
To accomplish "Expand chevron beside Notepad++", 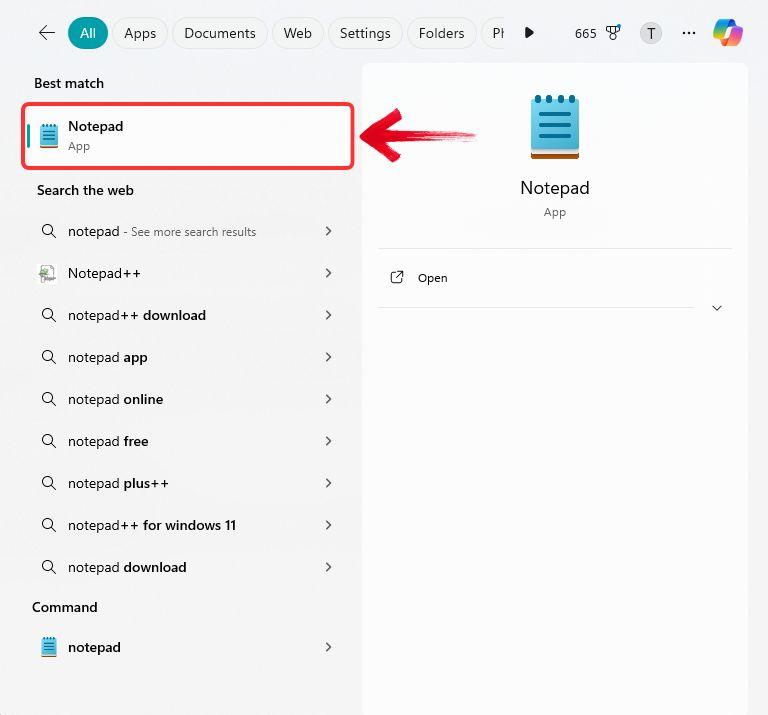I will click(x=328, y=273).
